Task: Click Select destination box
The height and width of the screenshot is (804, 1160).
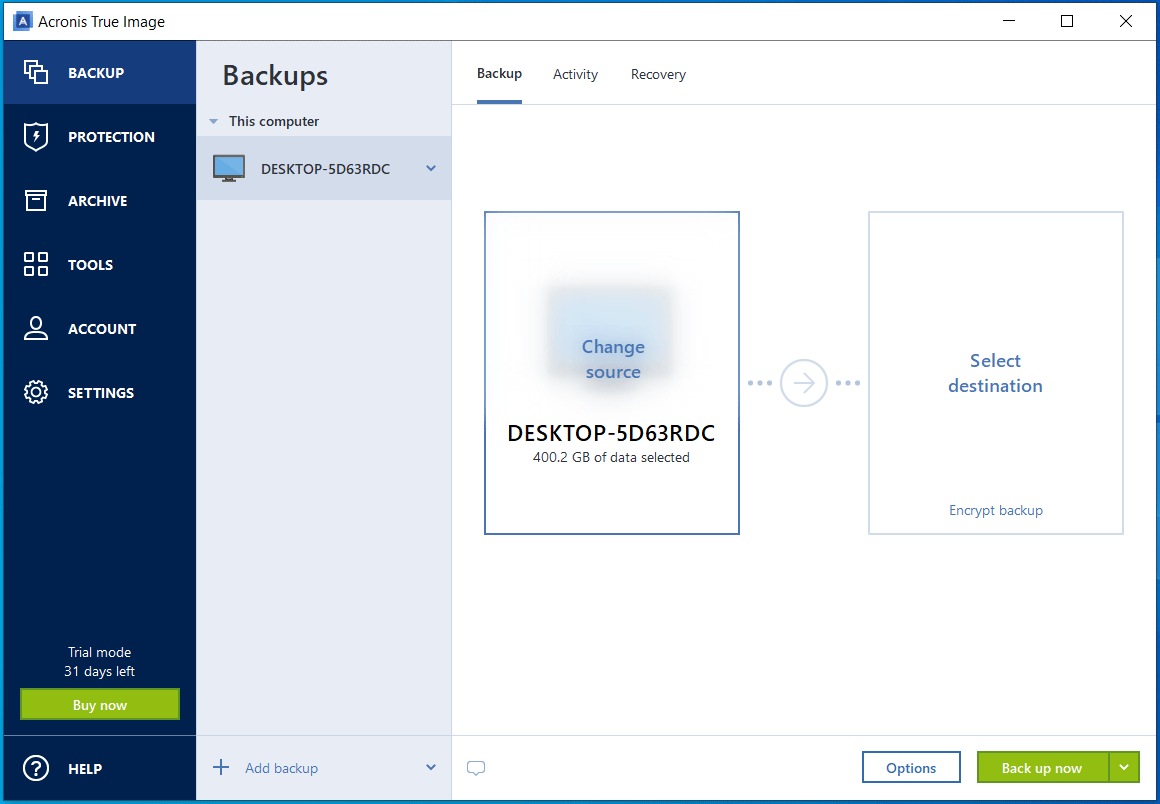Action: (996, 373)
